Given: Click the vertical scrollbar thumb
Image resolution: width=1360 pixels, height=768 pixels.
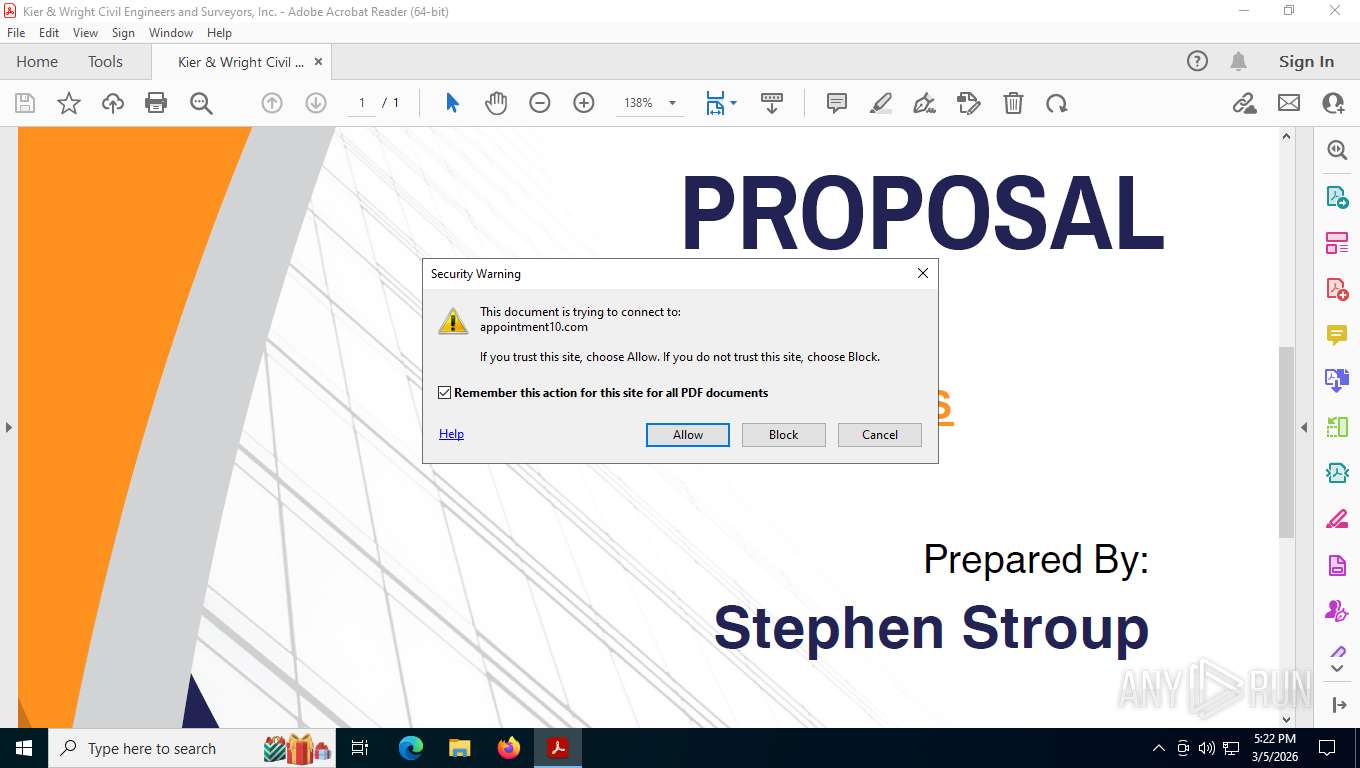Looking at the screenshot, I should click(x=1286, y=442).
